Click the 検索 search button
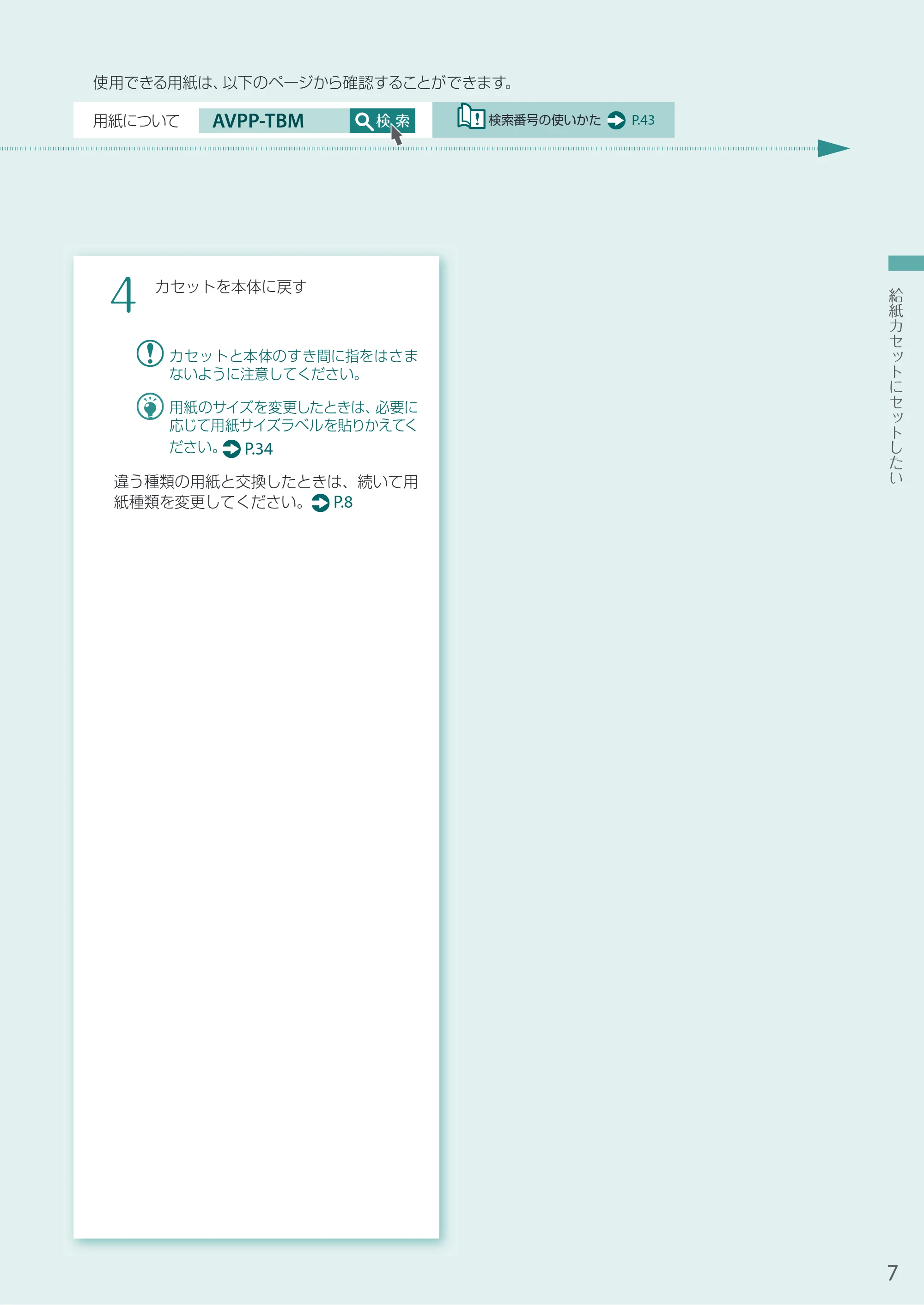This screenshot has height=1305, width=924. (x=382, y=121)
